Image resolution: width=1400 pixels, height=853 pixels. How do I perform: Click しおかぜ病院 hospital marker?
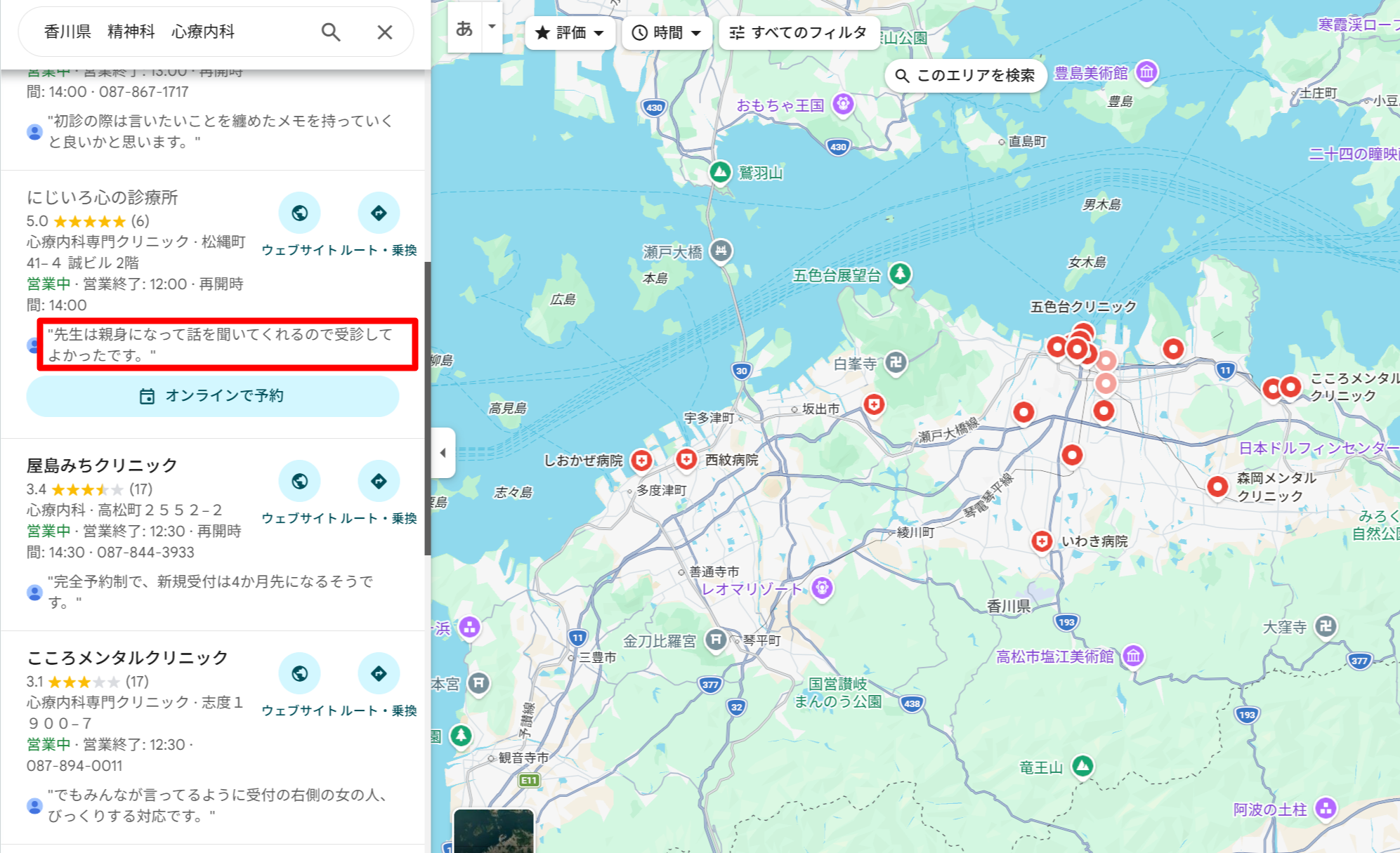click(641, 461)
